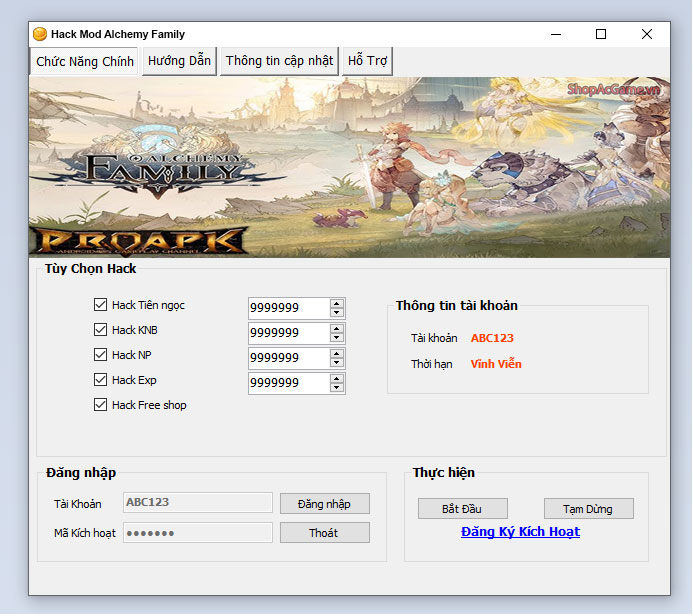
Task: Click the Tạm Dừng button
Action: pos(588,509)
